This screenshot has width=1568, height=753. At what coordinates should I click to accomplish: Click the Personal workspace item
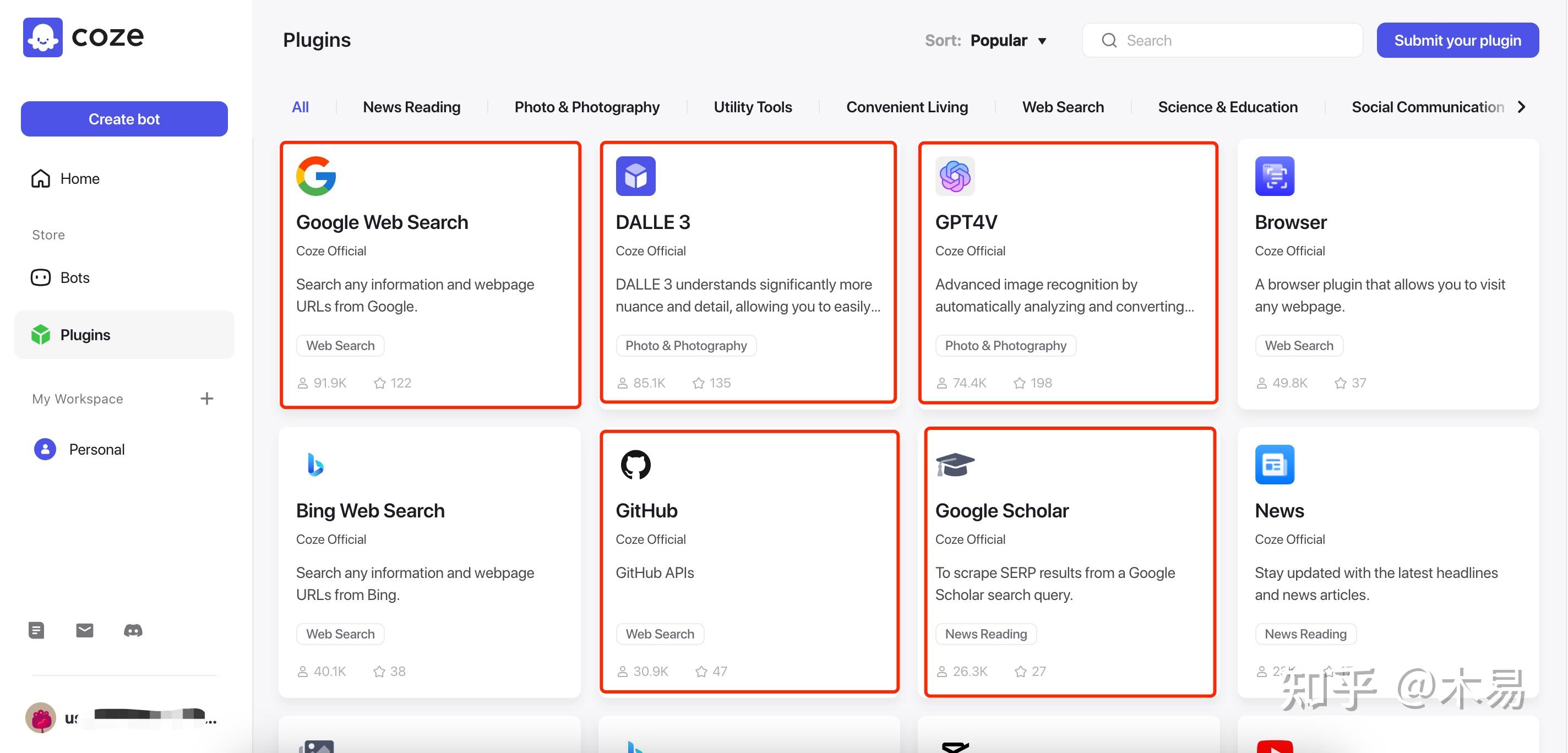click(x=96, y=448)
